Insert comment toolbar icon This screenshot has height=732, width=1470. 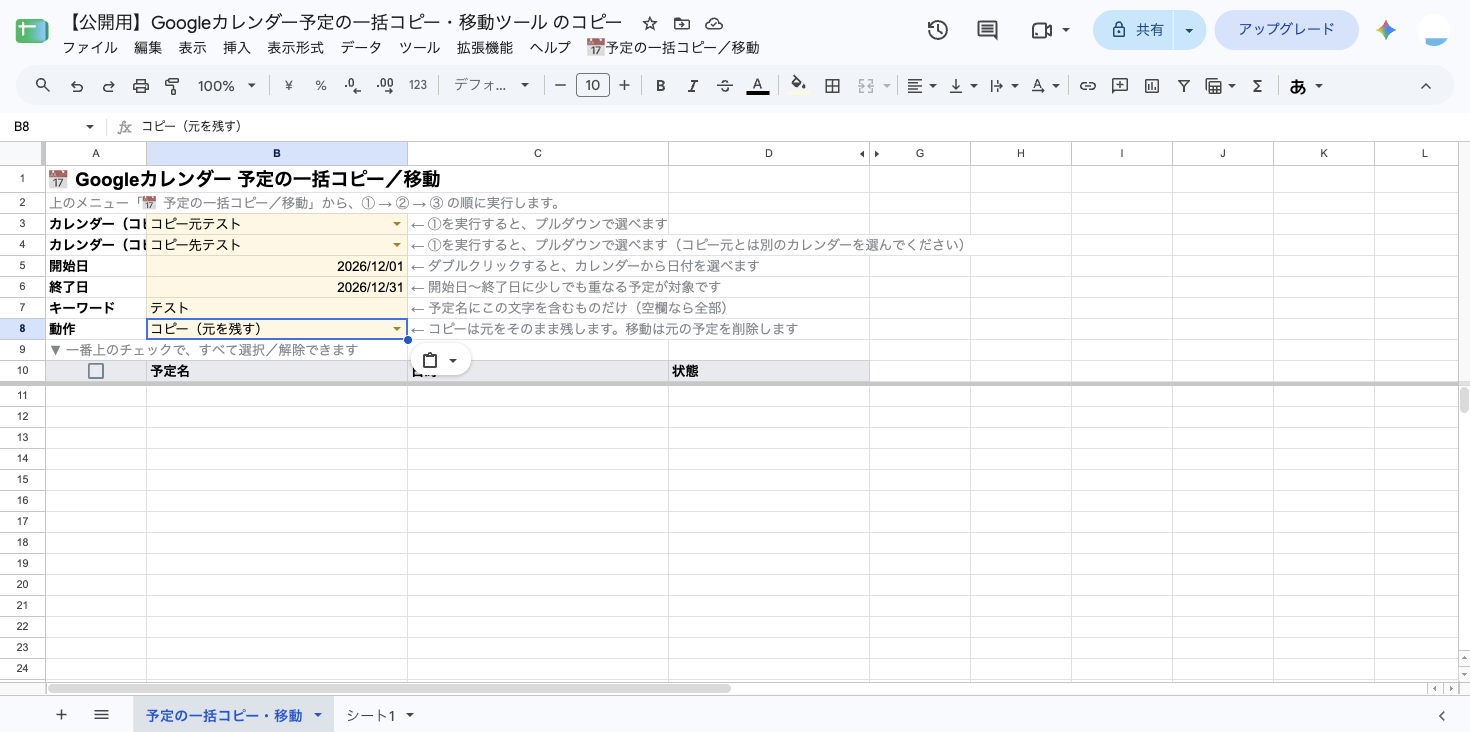1120,86
